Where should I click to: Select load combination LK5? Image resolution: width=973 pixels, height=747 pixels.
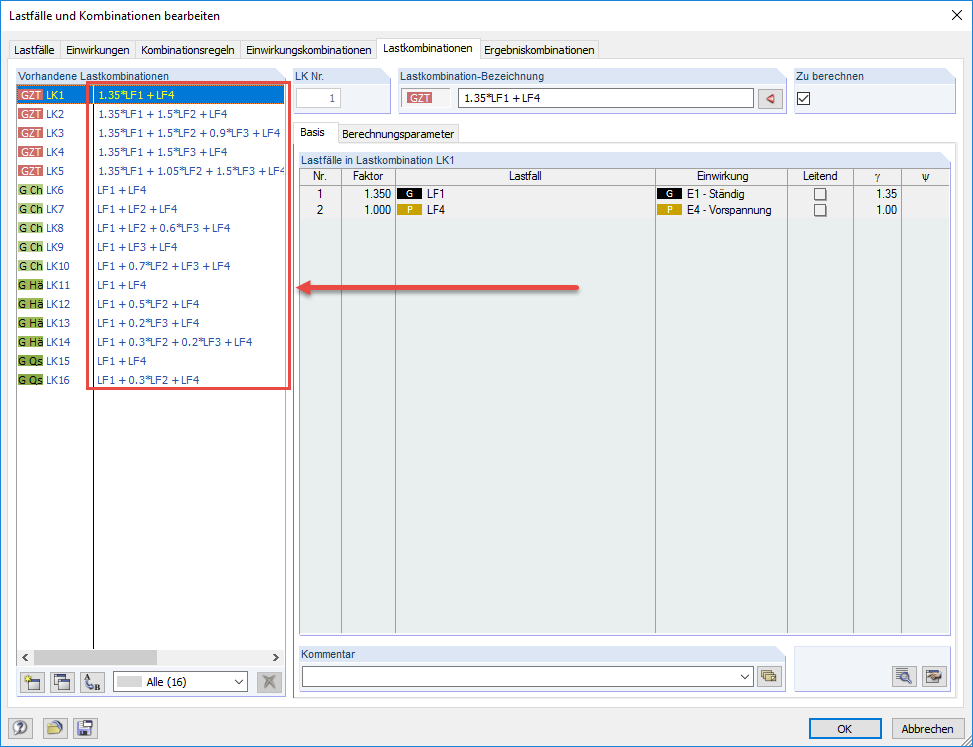coord(151,171)
